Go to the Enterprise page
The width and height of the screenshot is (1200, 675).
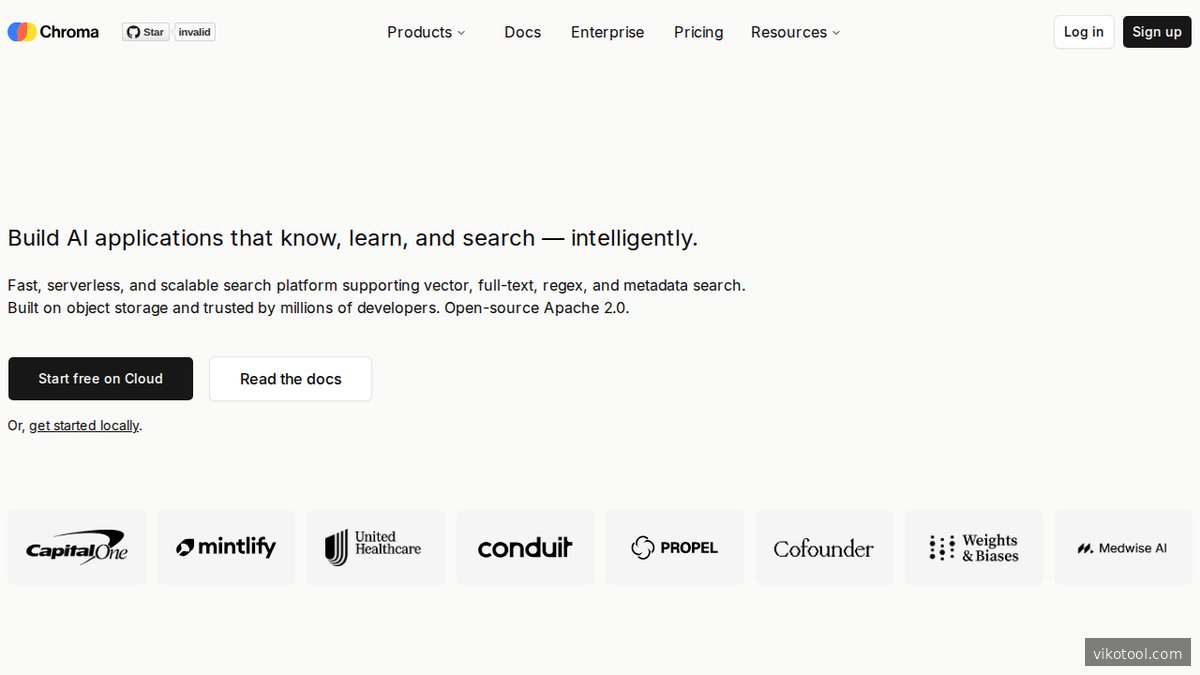tap(608, 32)
